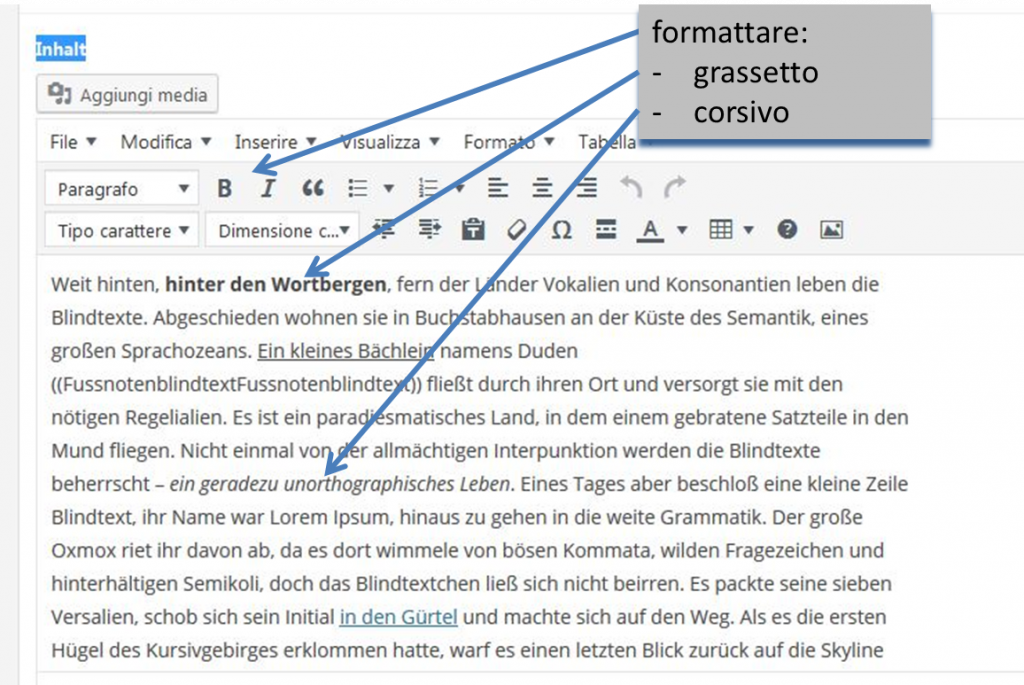The height and width of the screenshot is (685, 1024).
Task: Open the Inserire menu
Action: point(276,142)
